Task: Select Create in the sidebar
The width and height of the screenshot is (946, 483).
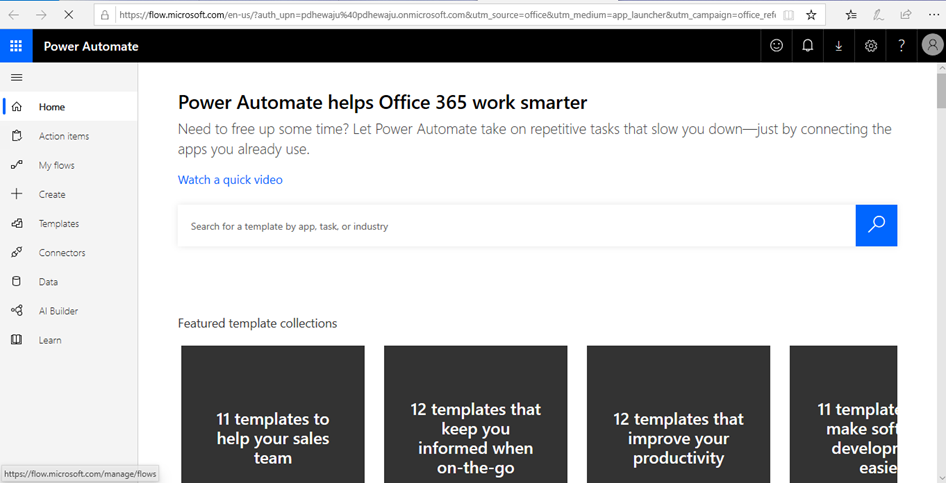Action: (x=69, y=194)
